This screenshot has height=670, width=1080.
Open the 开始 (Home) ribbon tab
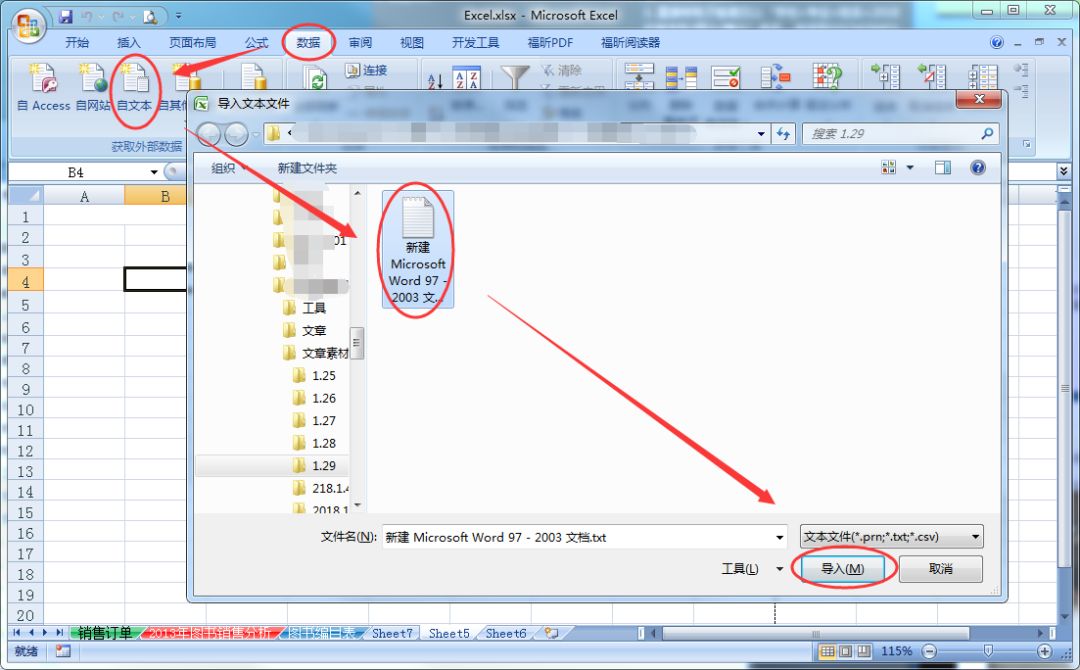[77, 43]
